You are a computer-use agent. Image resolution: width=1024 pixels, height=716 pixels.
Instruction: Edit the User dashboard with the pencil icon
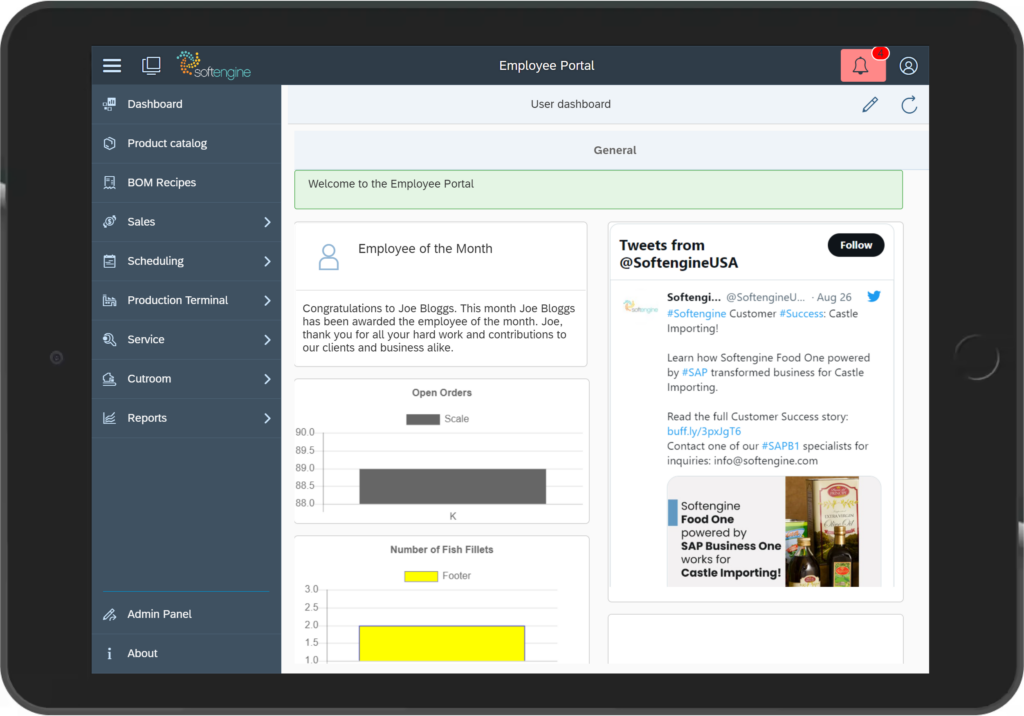tap(869, 104)
